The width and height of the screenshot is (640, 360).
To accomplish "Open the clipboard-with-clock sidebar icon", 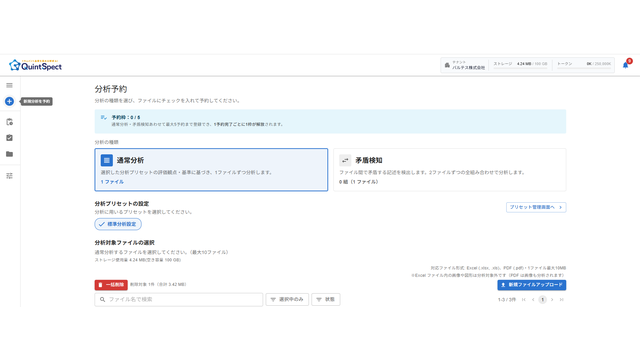I will click(x=9, y=122).
